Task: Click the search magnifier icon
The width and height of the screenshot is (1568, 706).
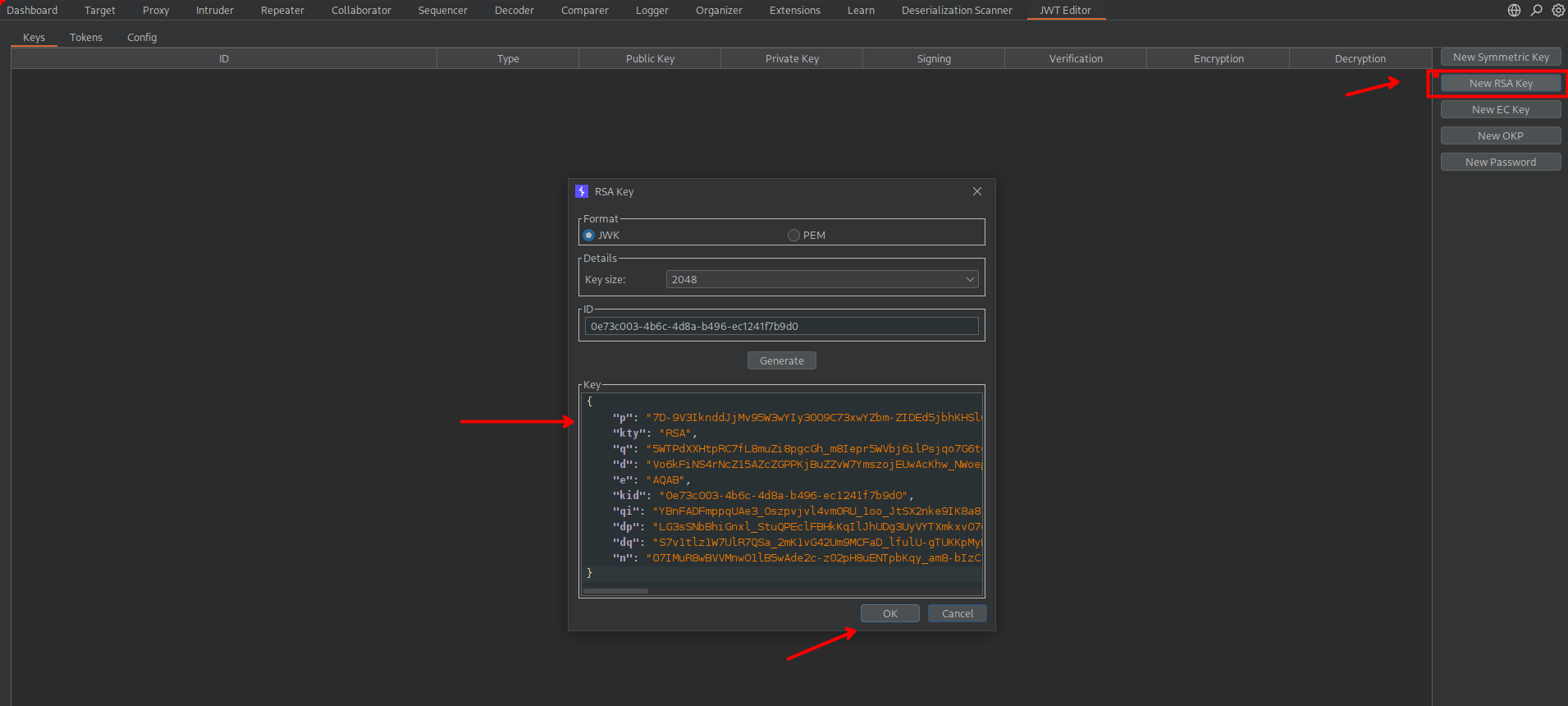Action: click(x=1536, y=11)
